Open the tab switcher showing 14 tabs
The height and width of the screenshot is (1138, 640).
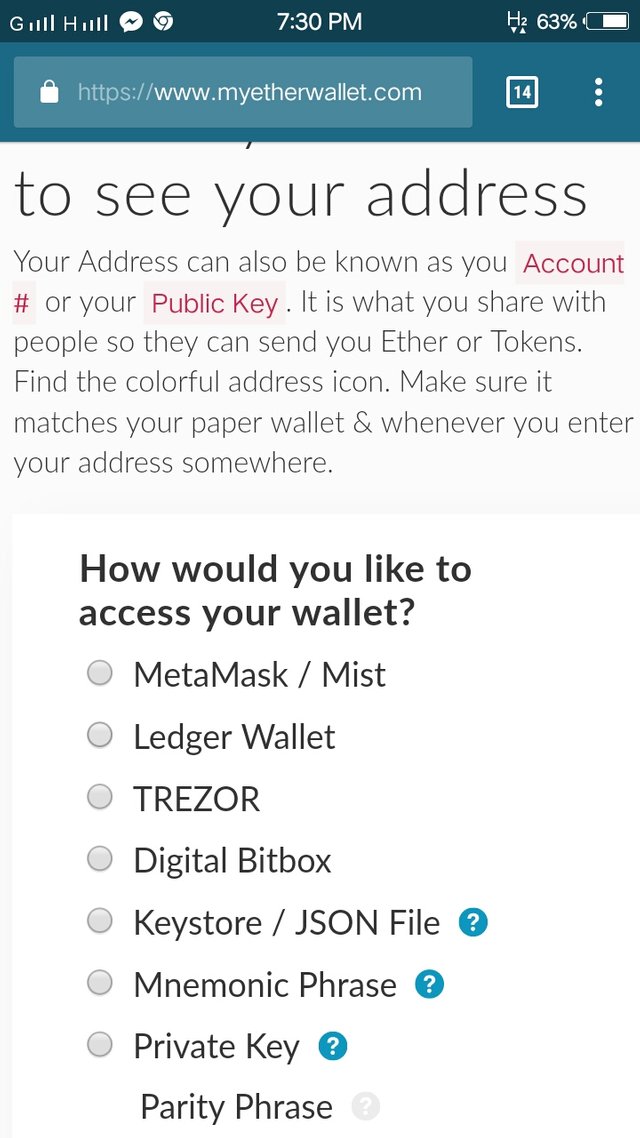522,93
